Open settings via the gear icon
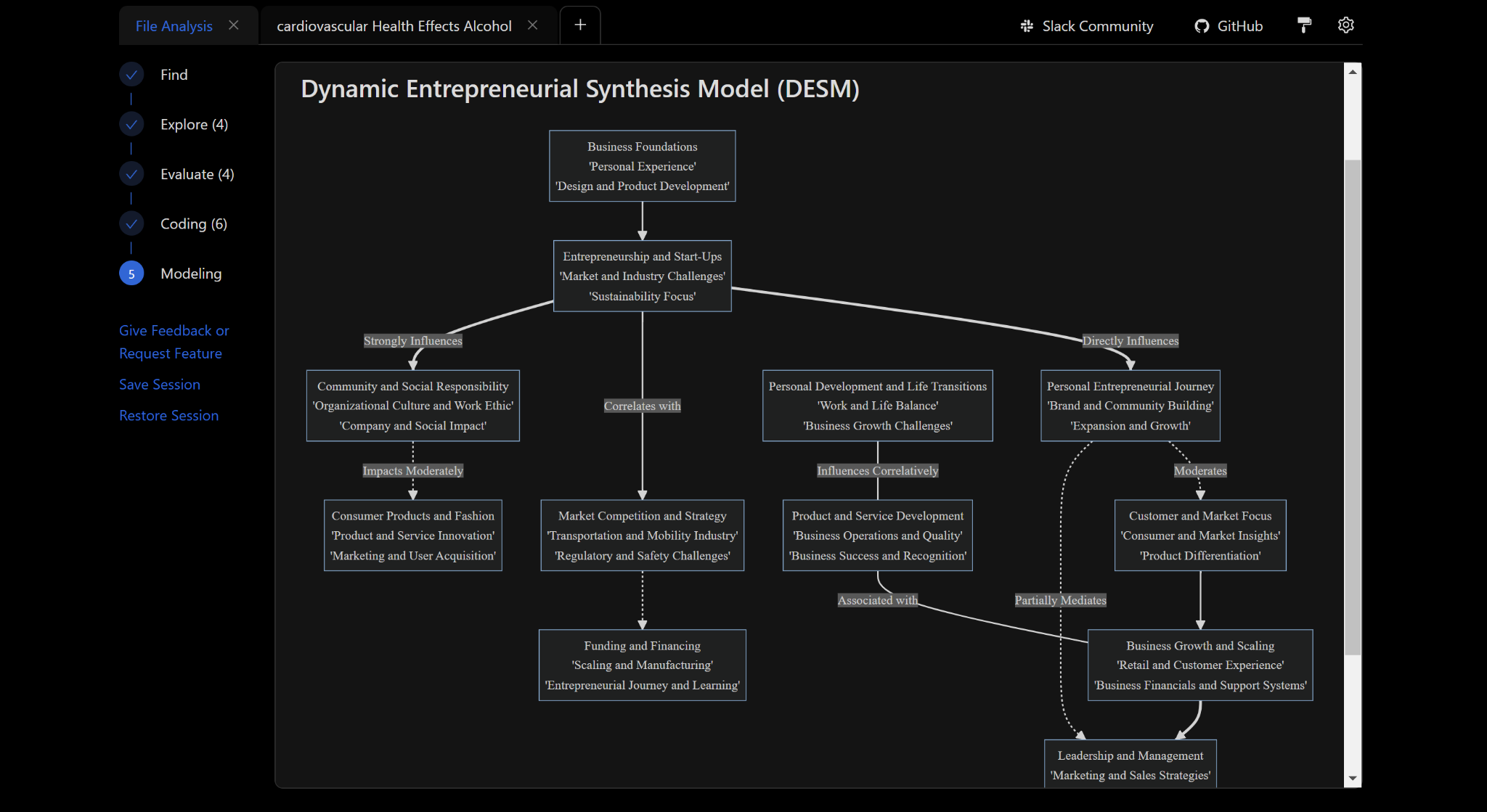 (x=1345, y=25)
